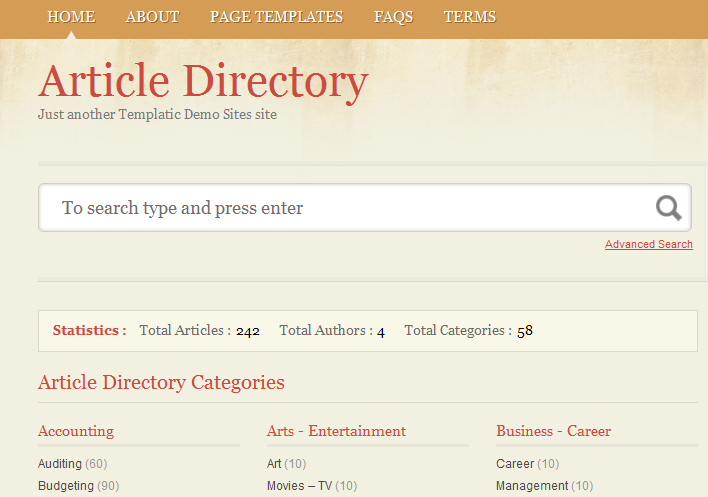Open PAGE TEMPLATES in the navigation

[277, 17]
